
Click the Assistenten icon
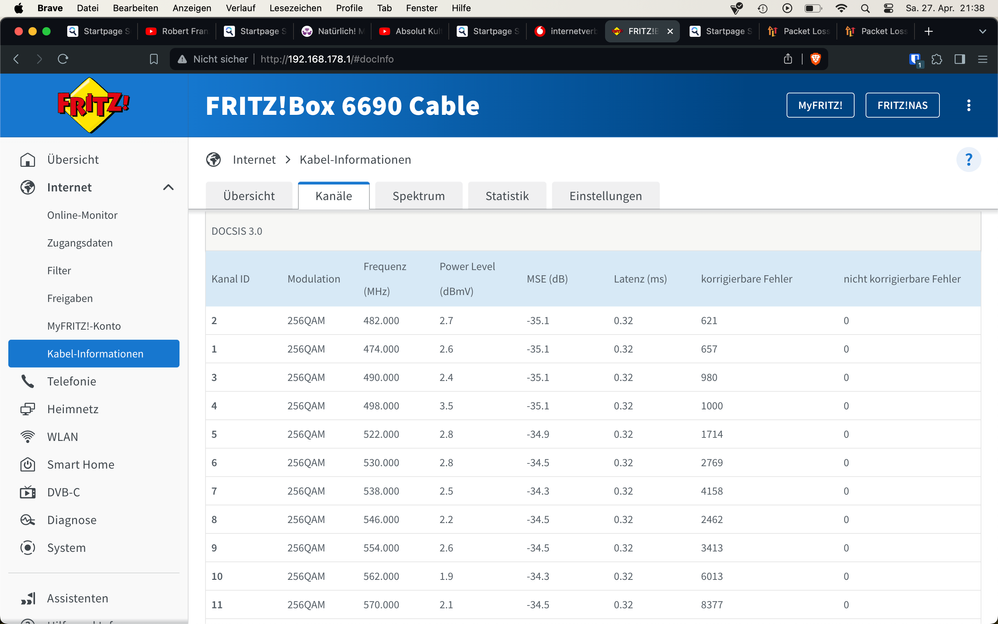pyautogui.click(x=27, y=599)
